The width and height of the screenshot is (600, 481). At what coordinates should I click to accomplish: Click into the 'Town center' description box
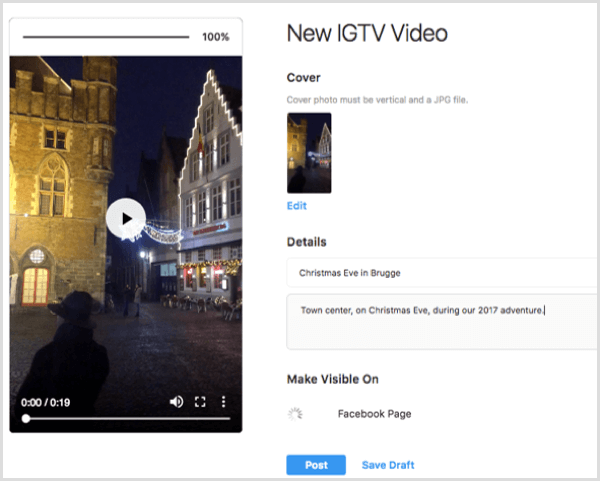440,321
